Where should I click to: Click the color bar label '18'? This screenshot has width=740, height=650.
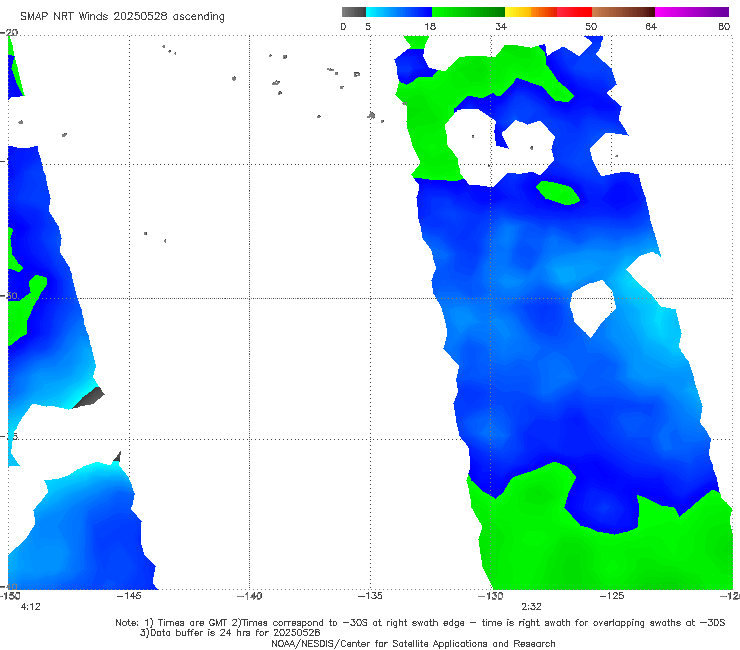[430, 26]
